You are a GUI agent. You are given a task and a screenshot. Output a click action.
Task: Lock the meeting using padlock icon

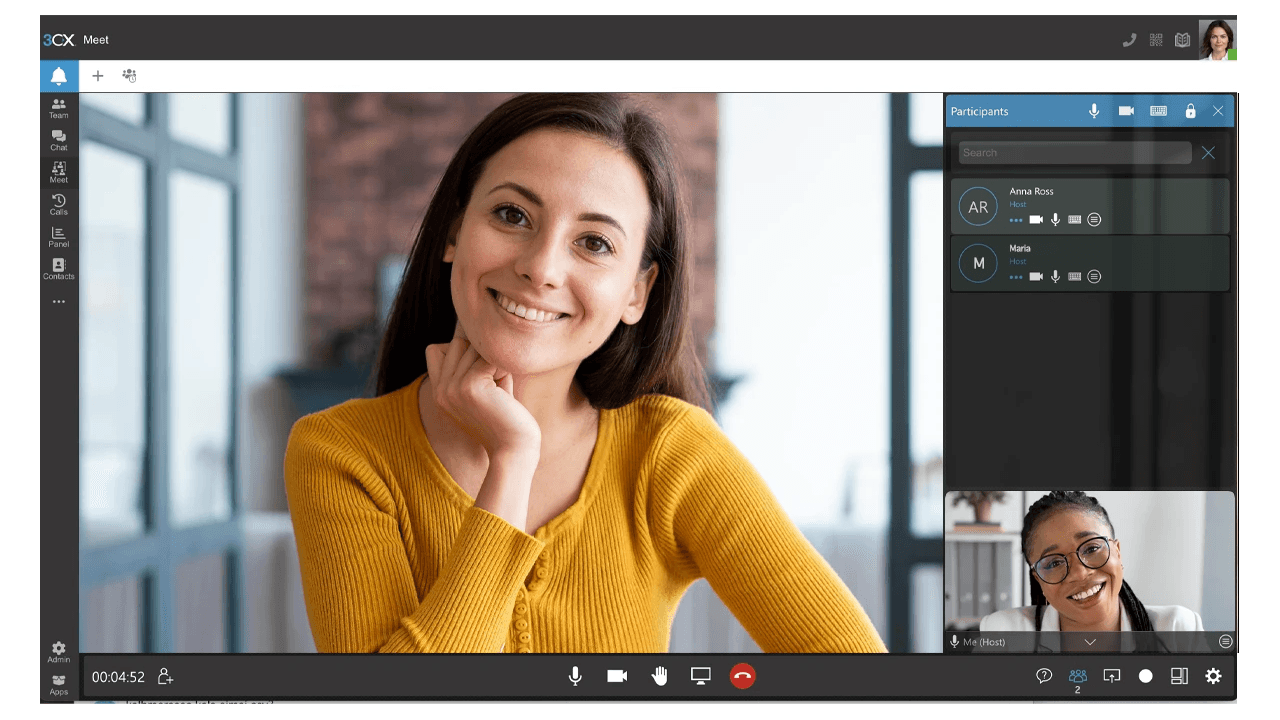1190,111
